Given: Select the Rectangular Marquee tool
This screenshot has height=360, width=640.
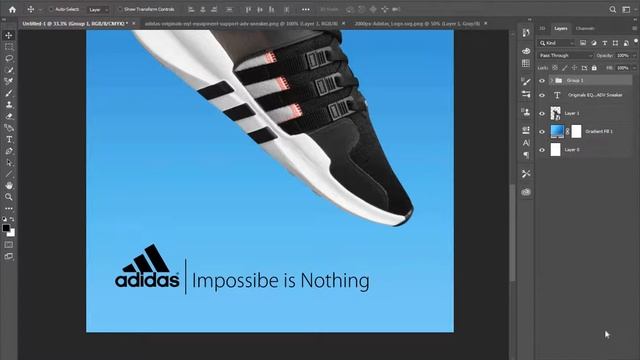Looking at the screenshot, I should (9, 47).
